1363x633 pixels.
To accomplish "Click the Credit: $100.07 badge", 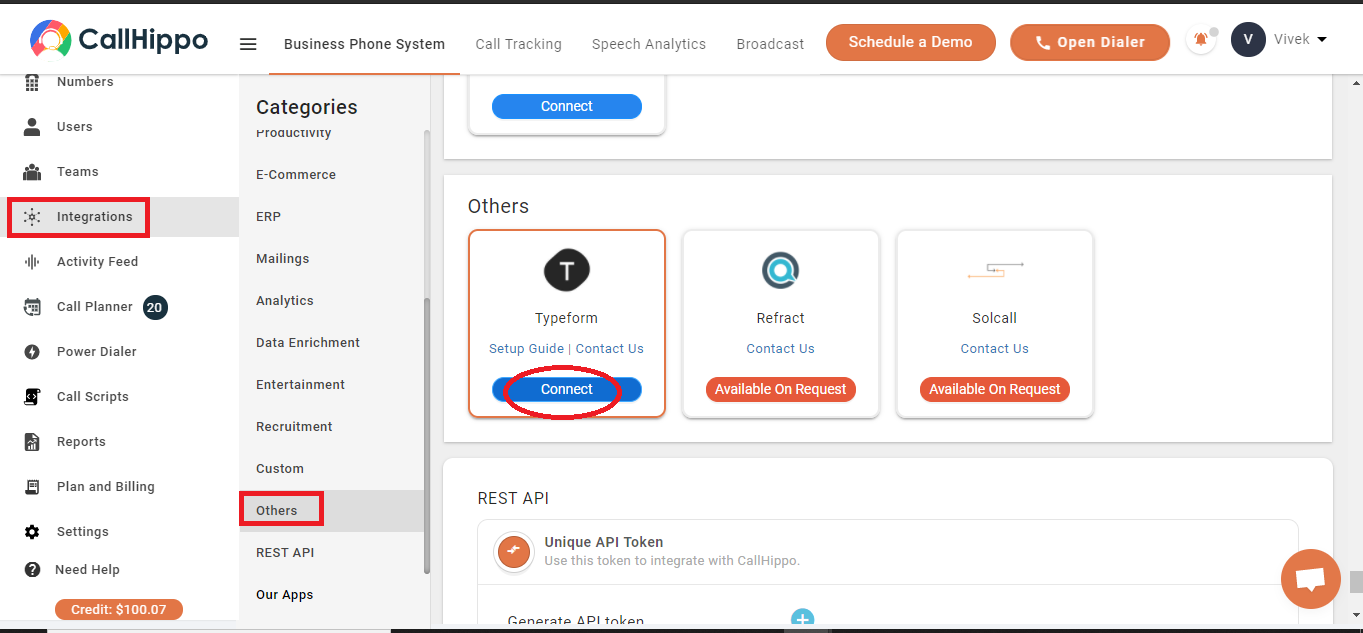I will [x=119, y=609].
